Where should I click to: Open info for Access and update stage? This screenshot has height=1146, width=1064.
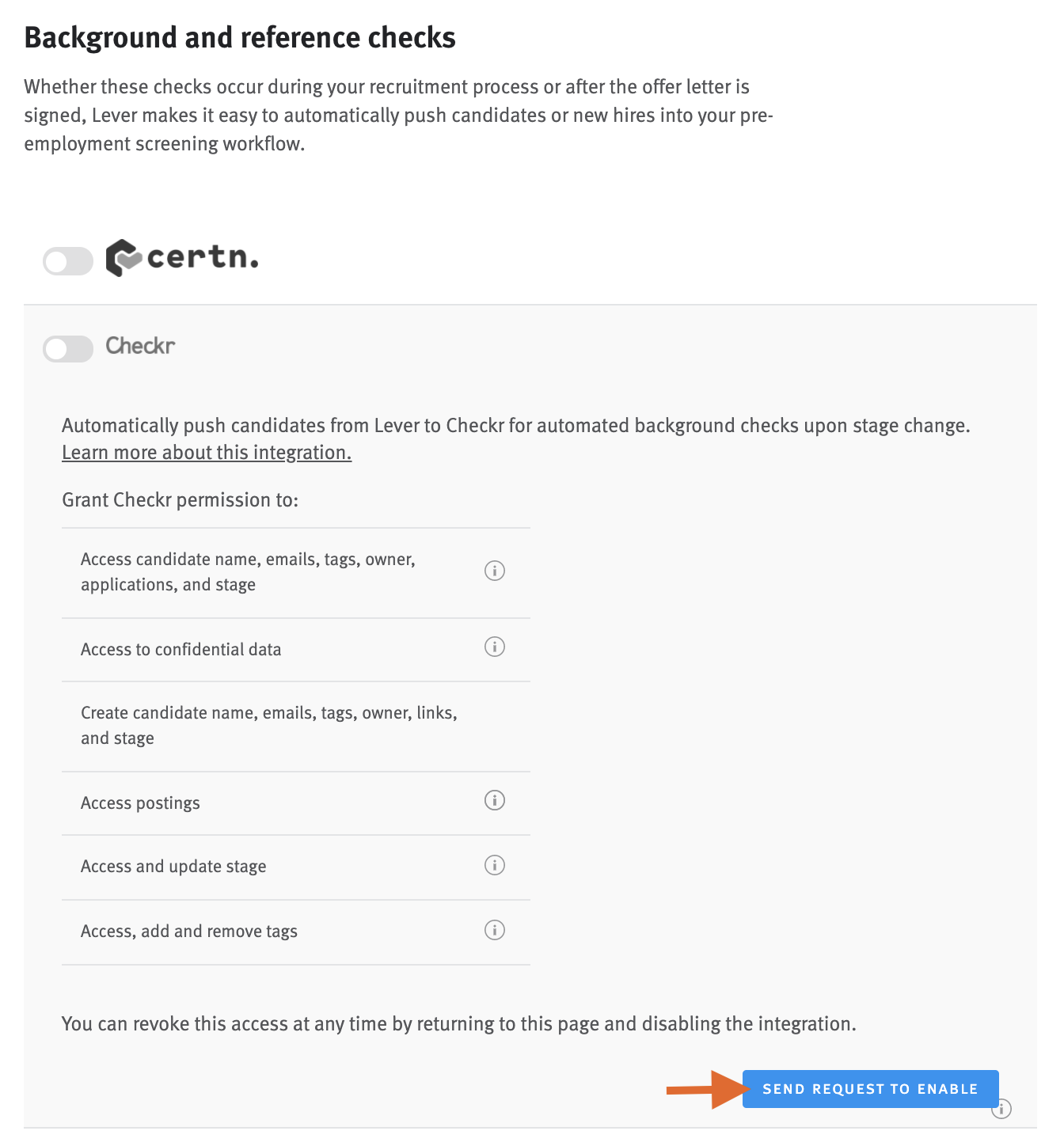click(494, 865)
